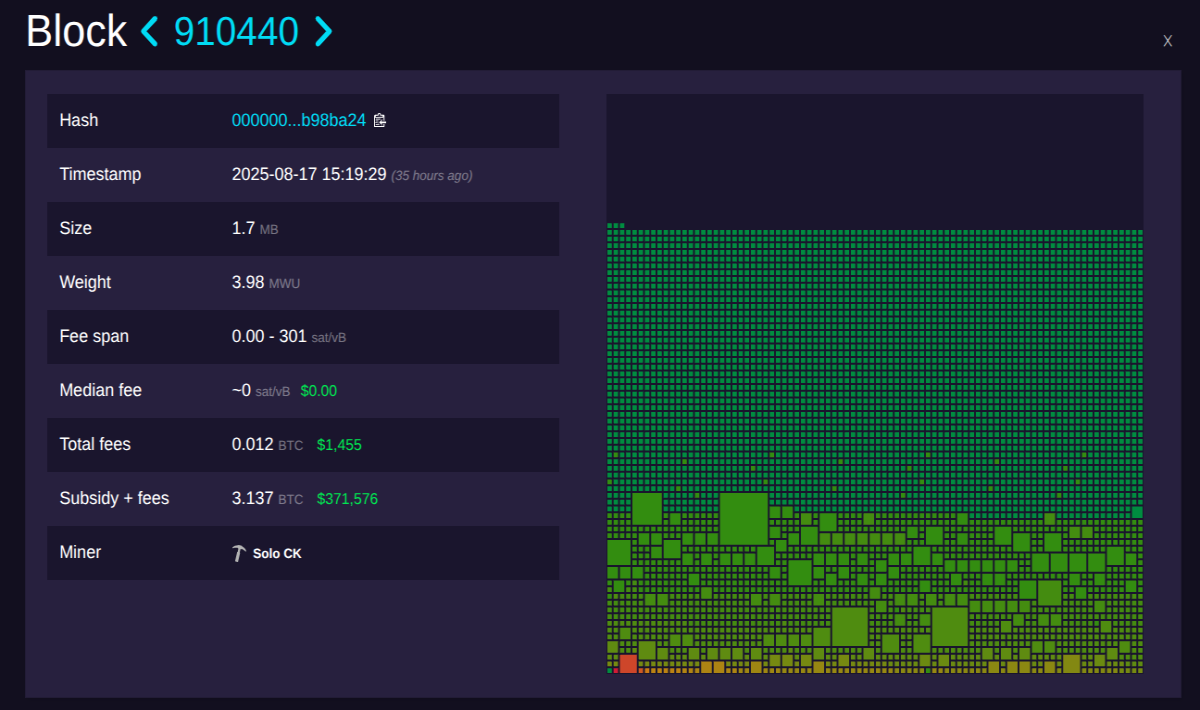
Task: Go to the previous block with left chevron
Action: click(x=150, y=32)
